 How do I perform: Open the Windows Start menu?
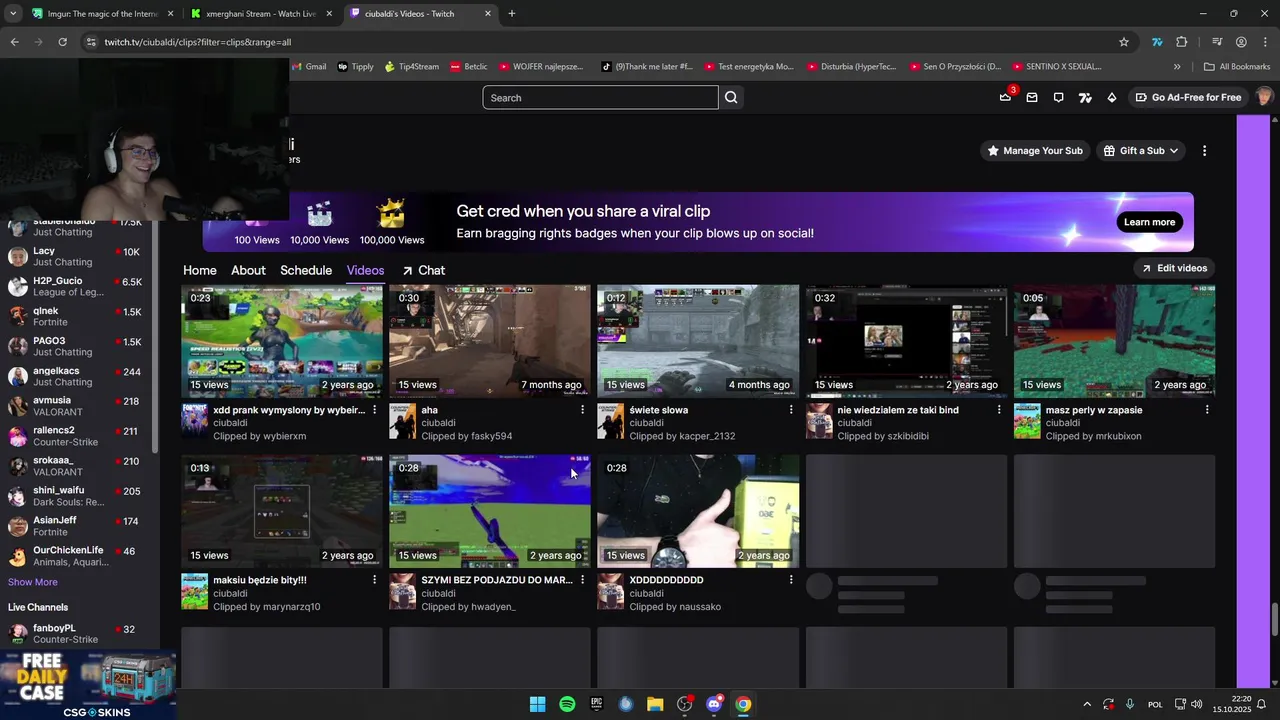coord(538,704)
